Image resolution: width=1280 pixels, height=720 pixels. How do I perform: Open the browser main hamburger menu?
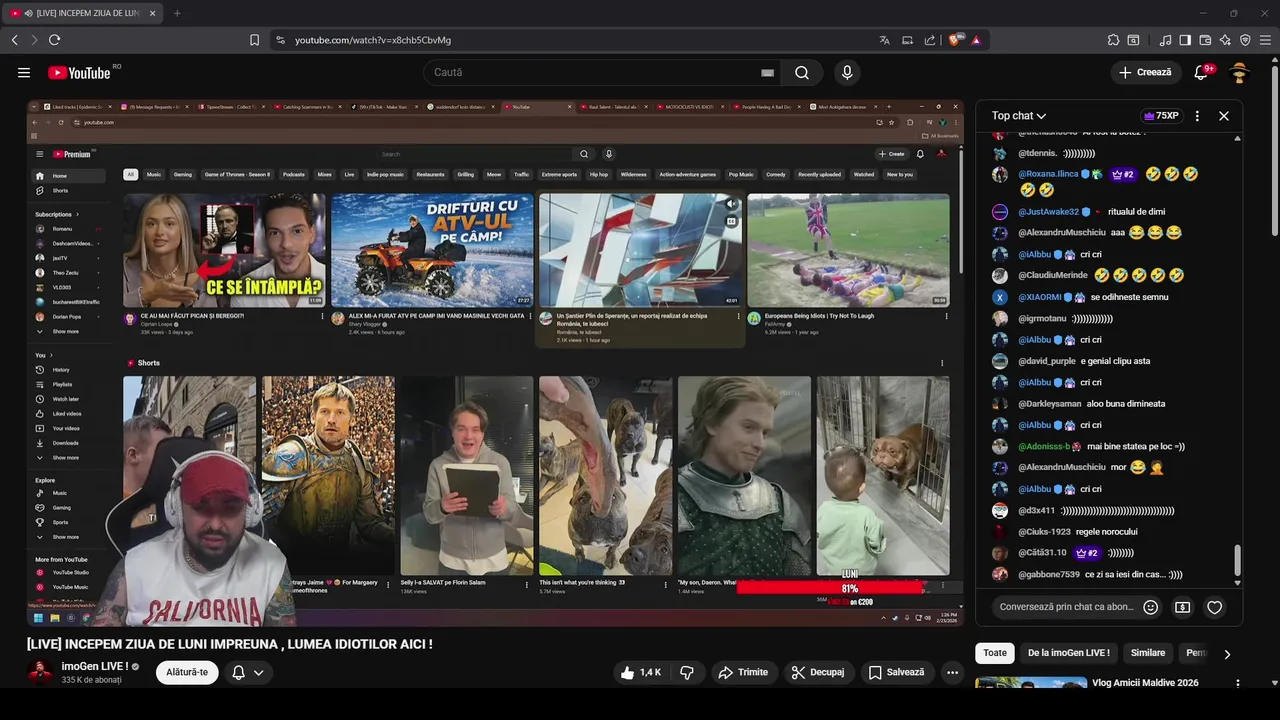point(1265,40)
